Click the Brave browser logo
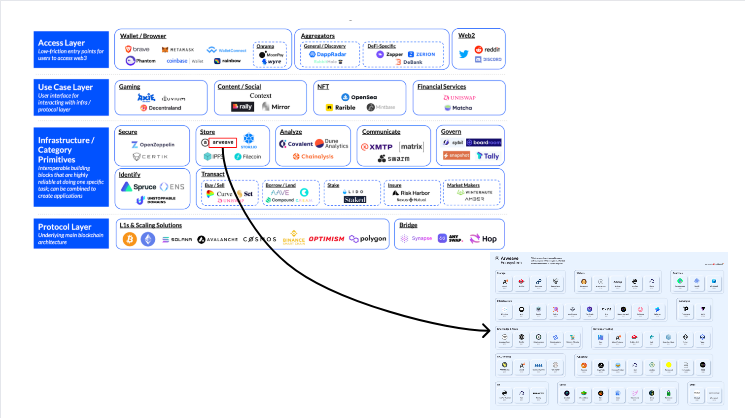Screen dimensions: 745x418 (x=137, y=49)
